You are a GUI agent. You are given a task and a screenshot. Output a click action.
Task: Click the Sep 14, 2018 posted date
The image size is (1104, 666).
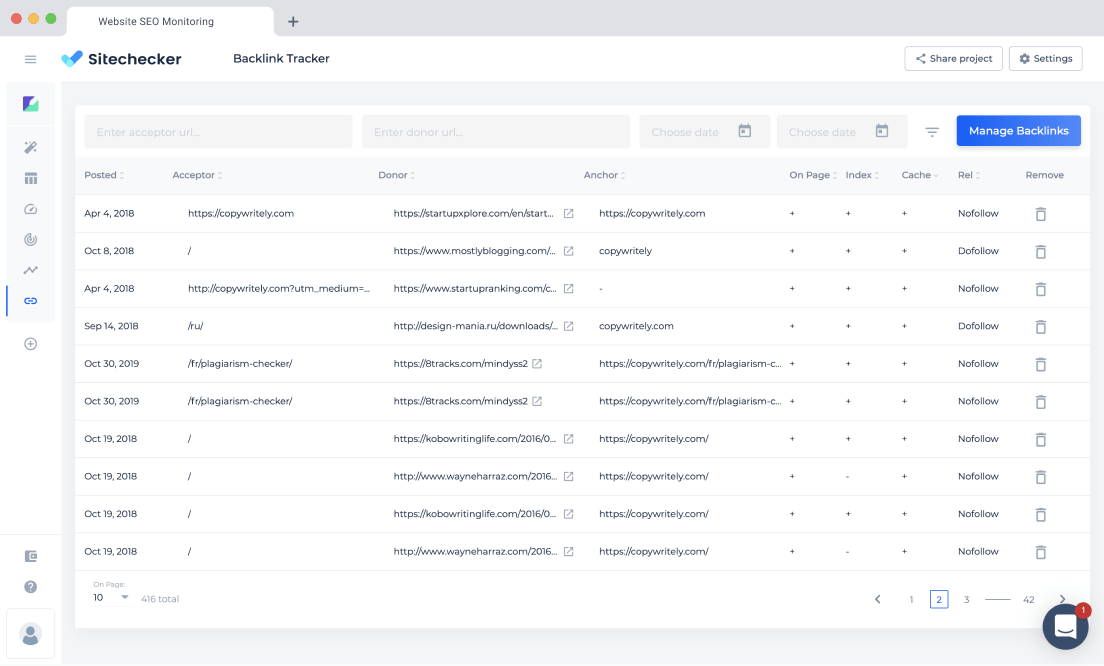(x=111, y=326)
